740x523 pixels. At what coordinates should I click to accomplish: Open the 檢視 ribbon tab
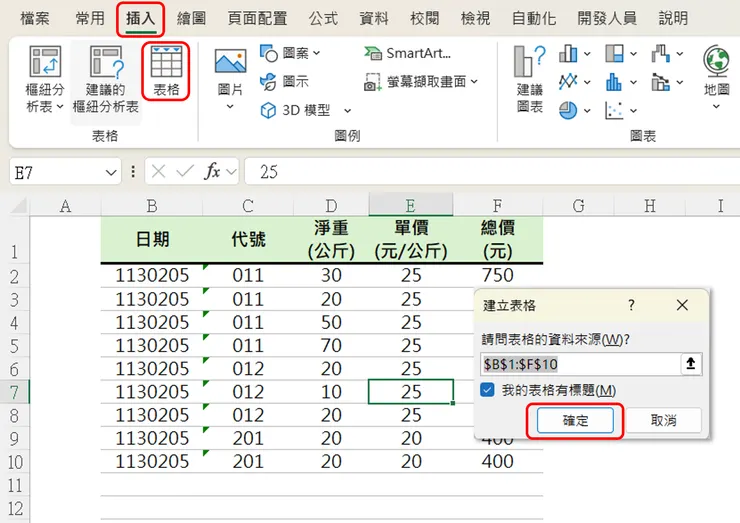pos(475,18)
